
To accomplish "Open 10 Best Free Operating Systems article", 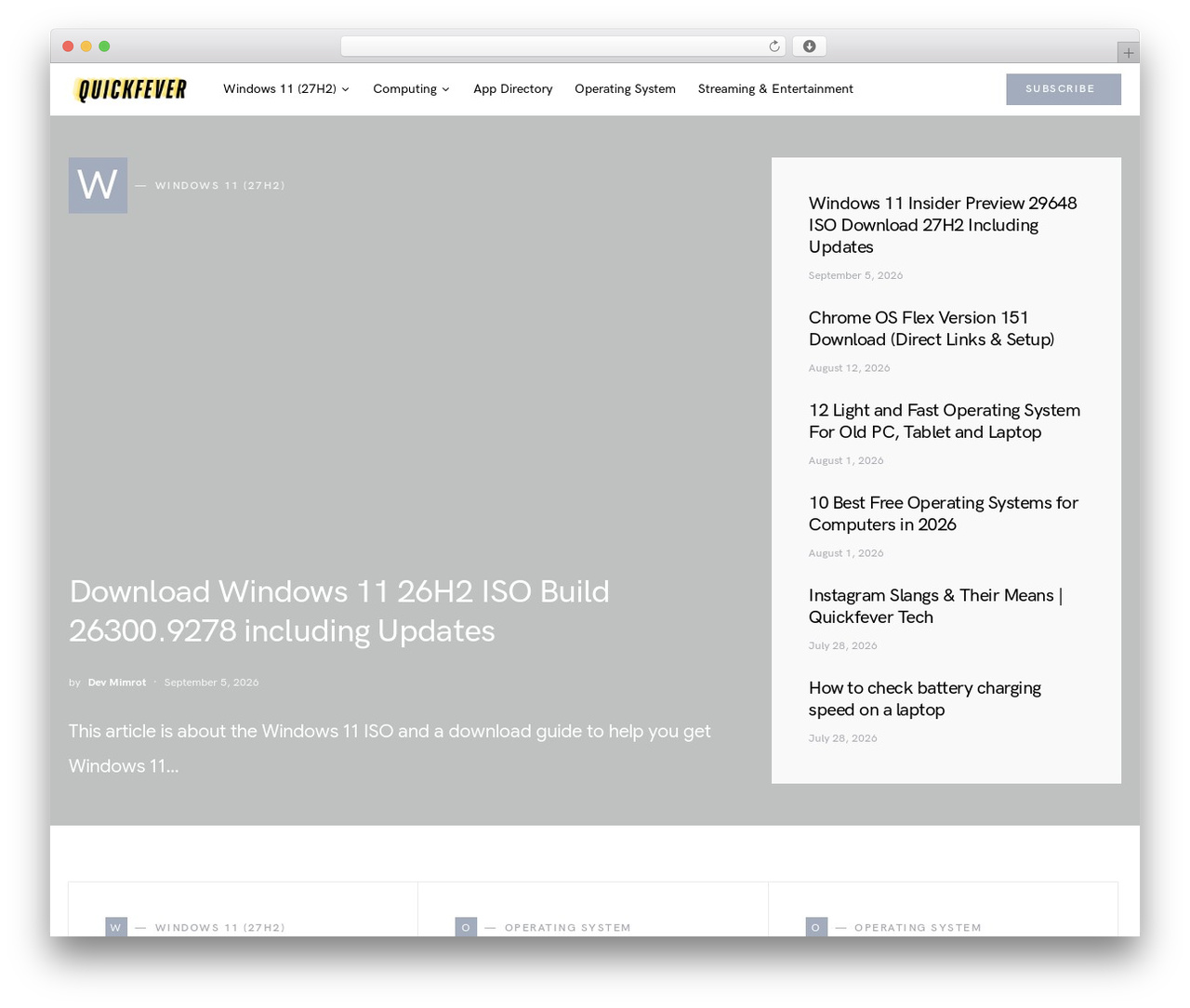I will 944,513.
